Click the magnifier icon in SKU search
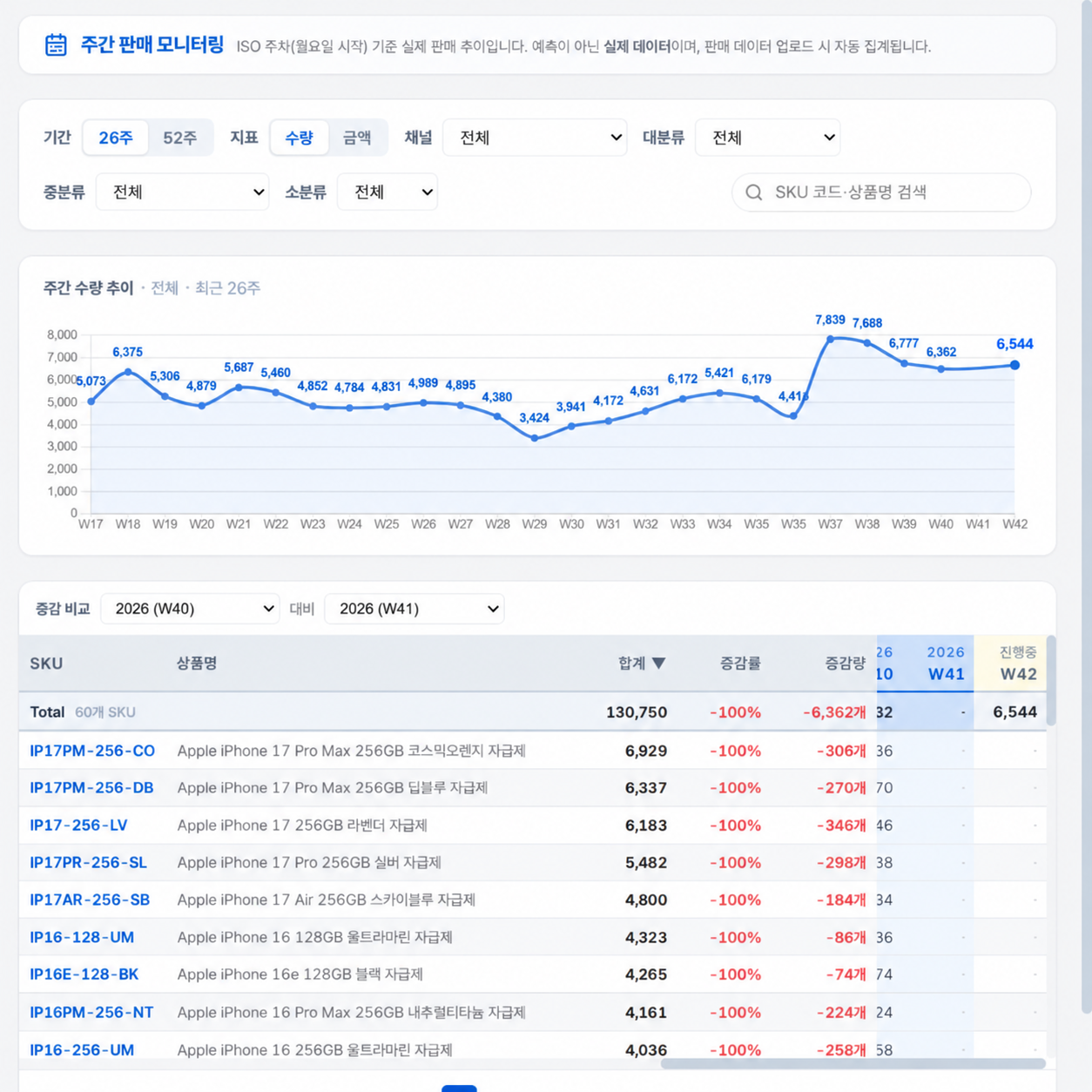The height and width of the screenshot is (1092, 1092). click(754, 192)
